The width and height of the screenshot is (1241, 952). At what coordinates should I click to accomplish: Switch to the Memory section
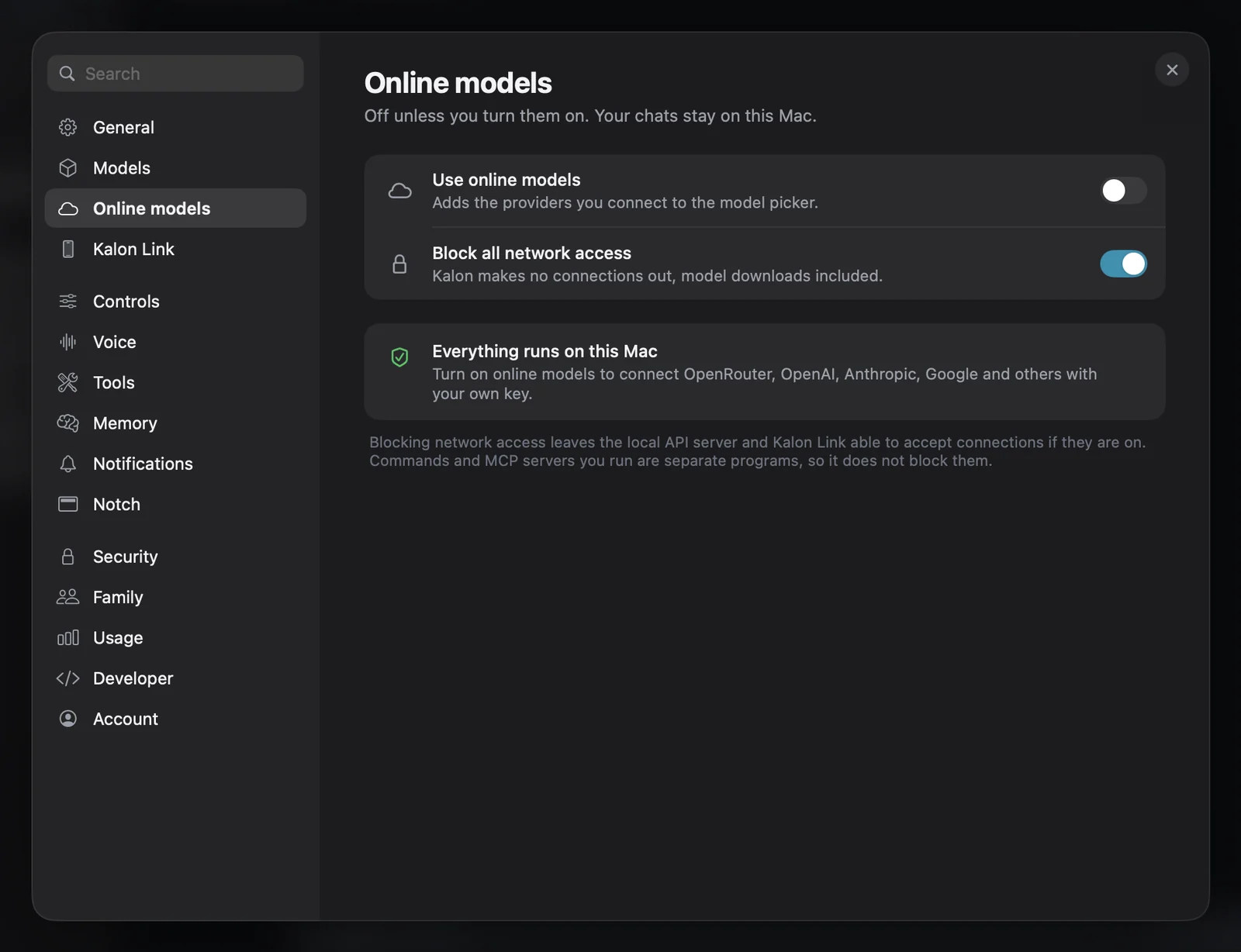[x=175, y=423]
